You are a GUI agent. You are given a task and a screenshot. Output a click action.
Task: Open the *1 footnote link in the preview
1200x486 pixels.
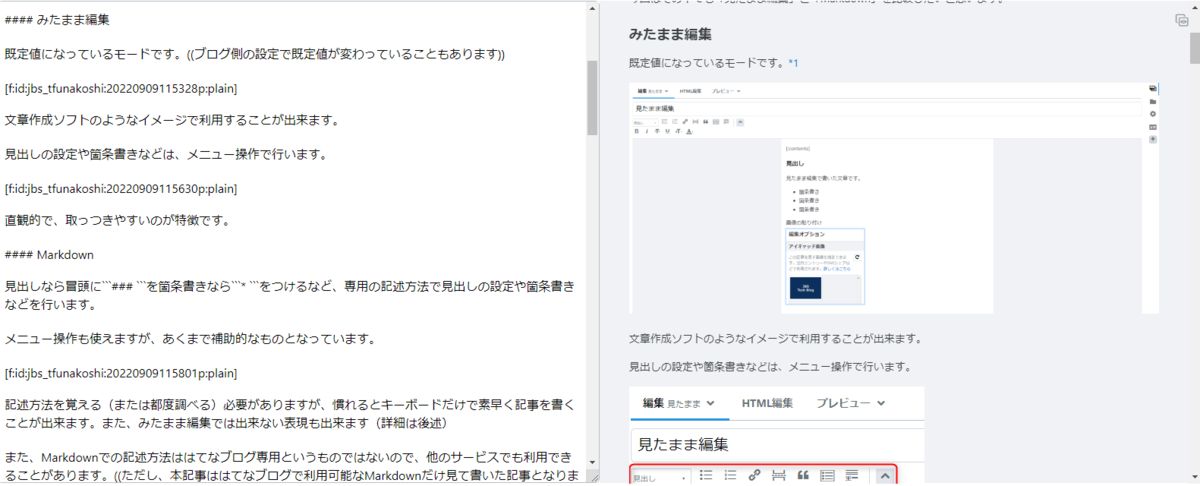[x=793, y=63]
